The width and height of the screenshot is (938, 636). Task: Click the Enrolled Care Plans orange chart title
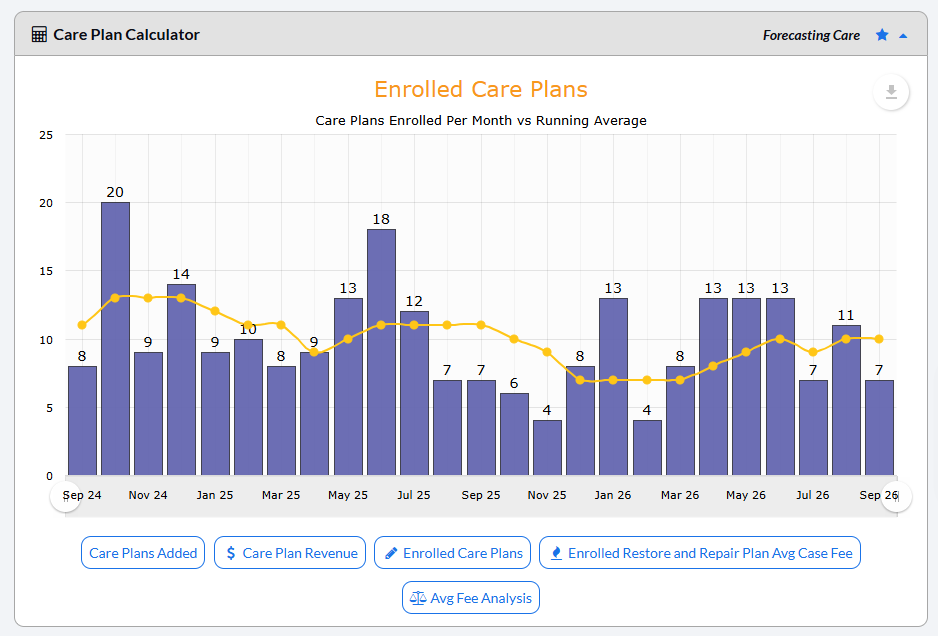point(481,89)
